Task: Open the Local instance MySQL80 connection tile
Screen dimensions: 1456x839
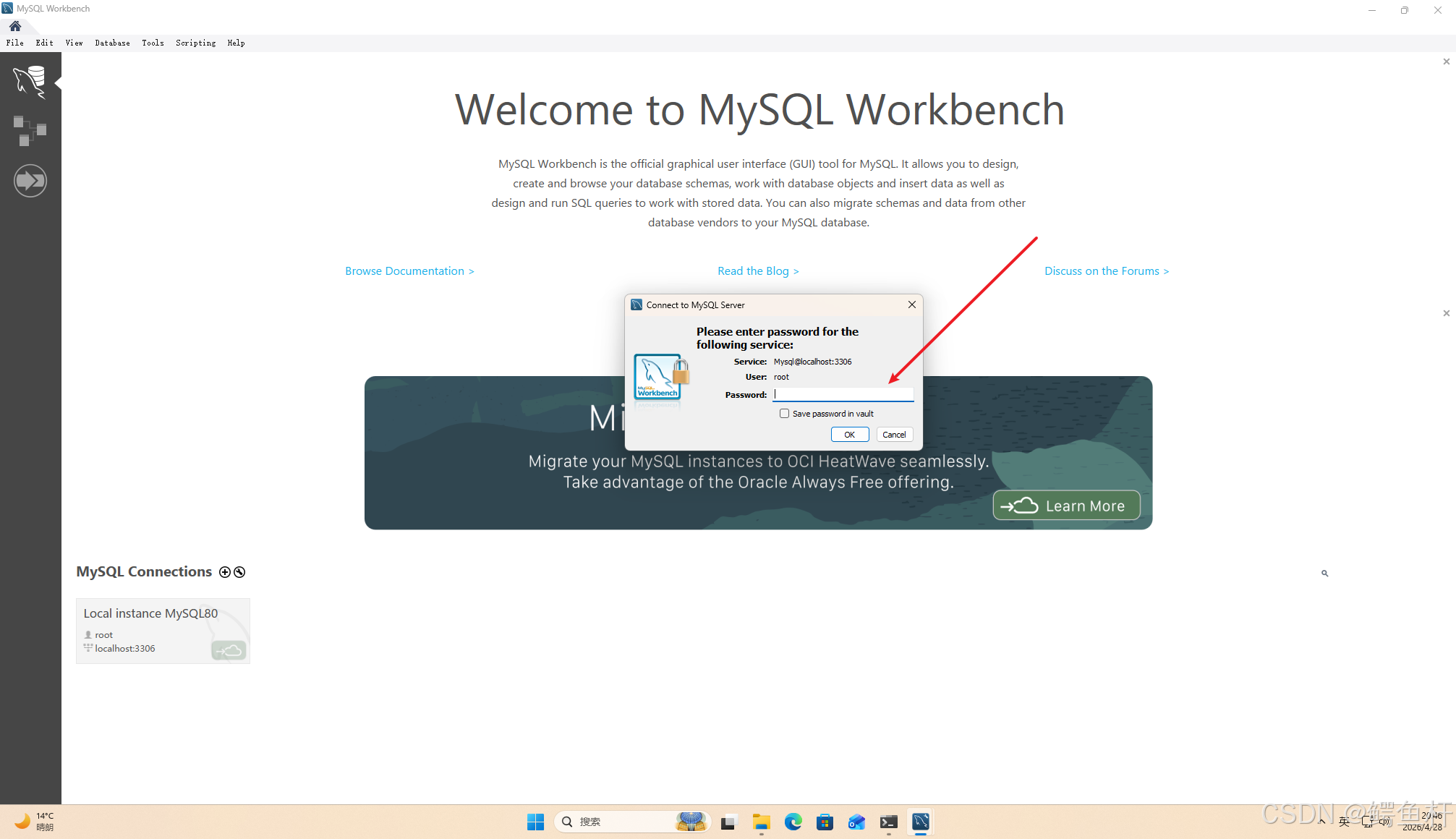Action: (163, 631)
